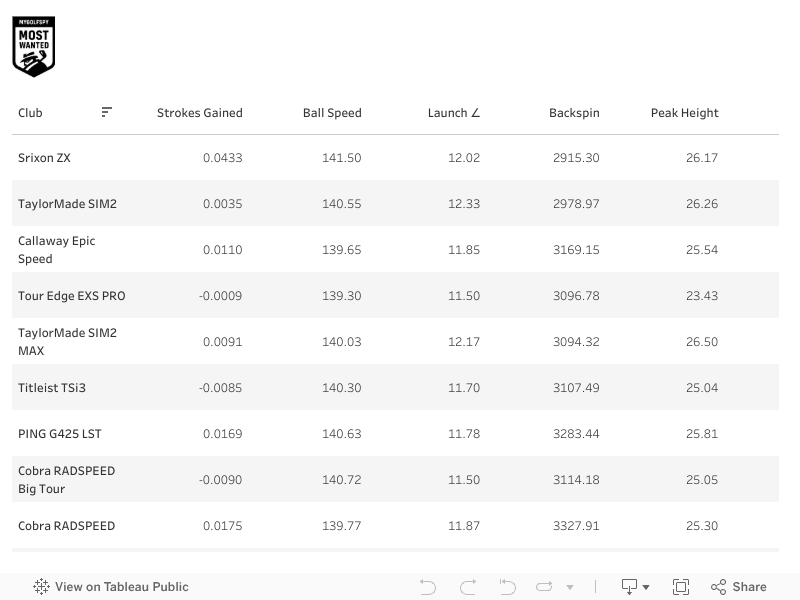Select the TaylorMade SIM2 row label
800x600 pixels.
[x=67, y=204]
